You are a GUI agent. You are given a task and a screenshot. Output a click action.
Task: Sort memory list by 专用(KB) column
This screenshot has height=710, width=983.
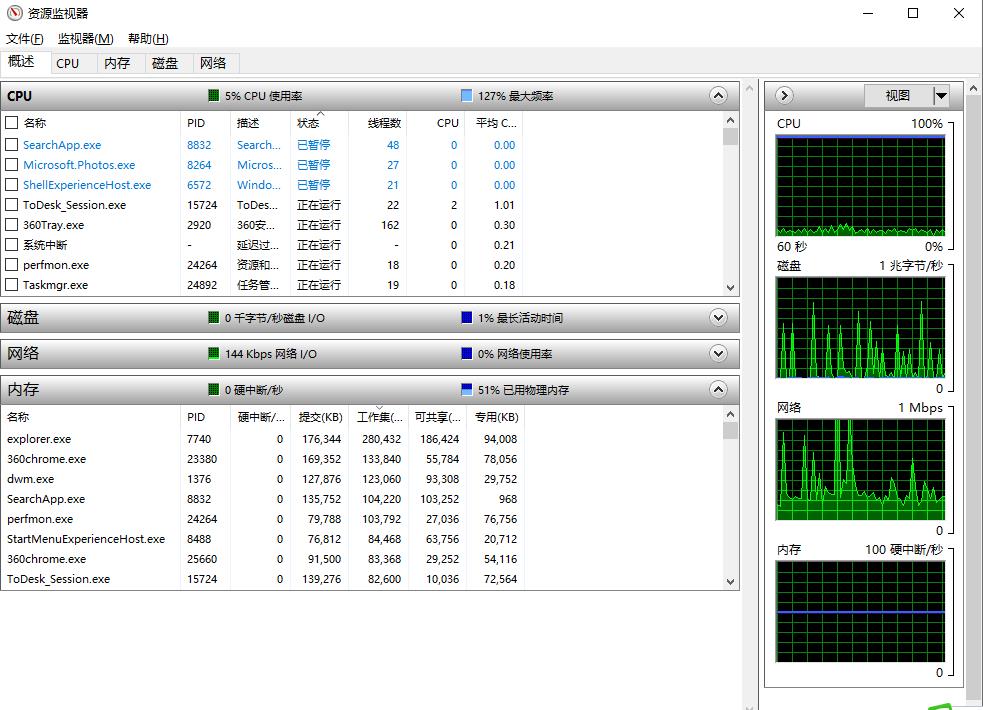[497, 417]
